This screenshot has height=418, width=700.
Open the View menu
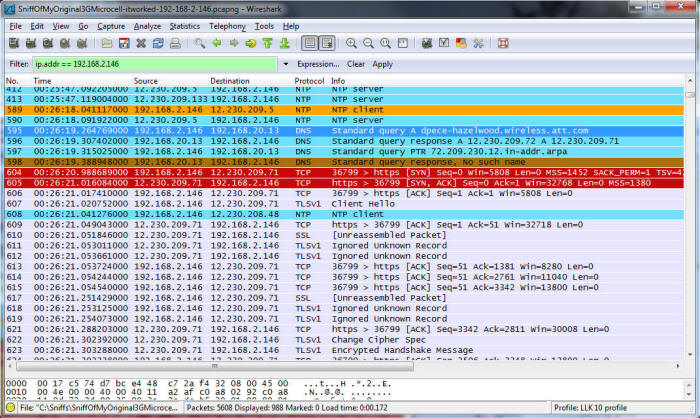pos(61,26)
